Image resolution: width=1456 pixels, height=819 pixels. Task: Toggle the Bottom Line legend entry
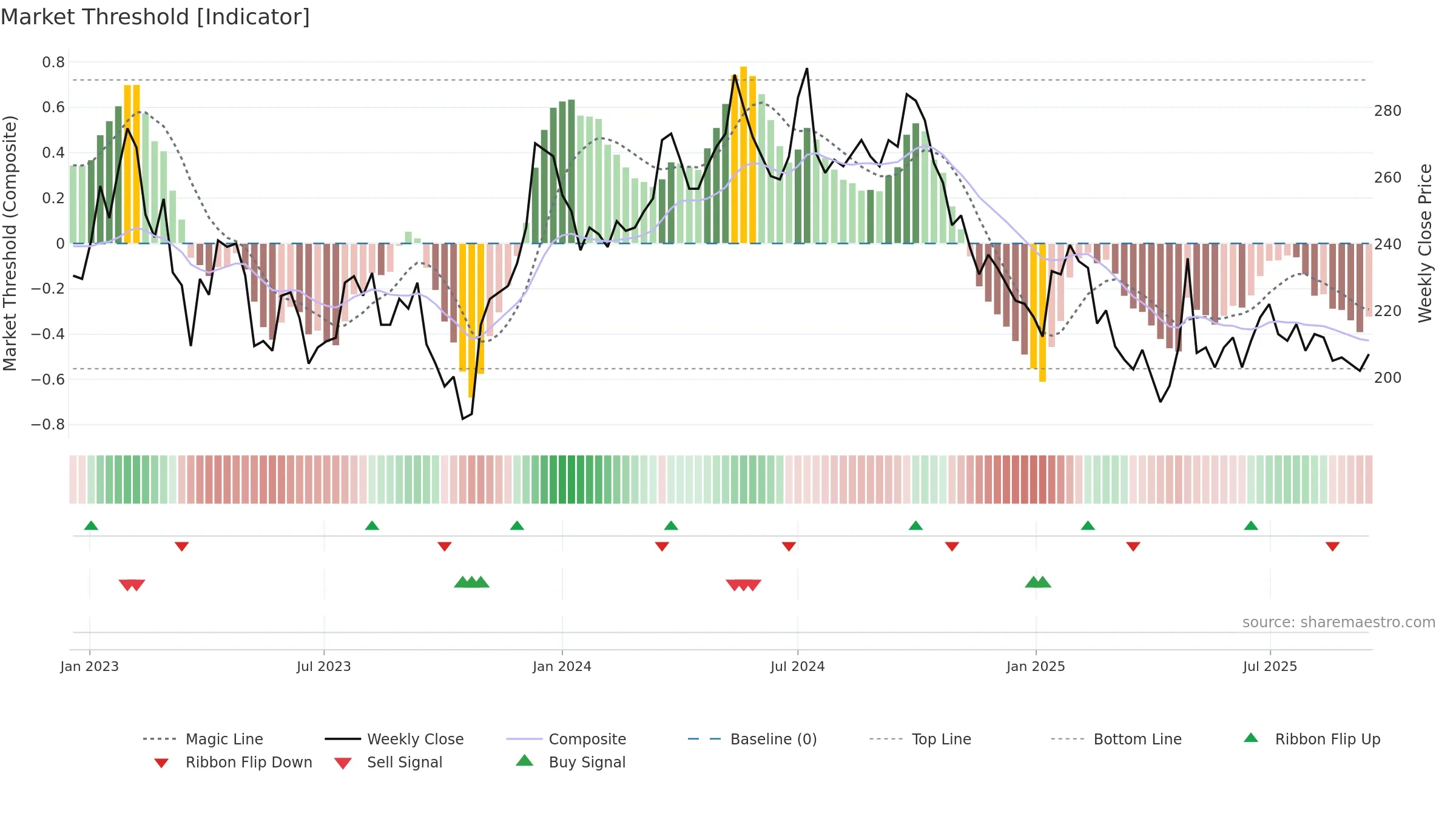click(x=1116, y=739)
